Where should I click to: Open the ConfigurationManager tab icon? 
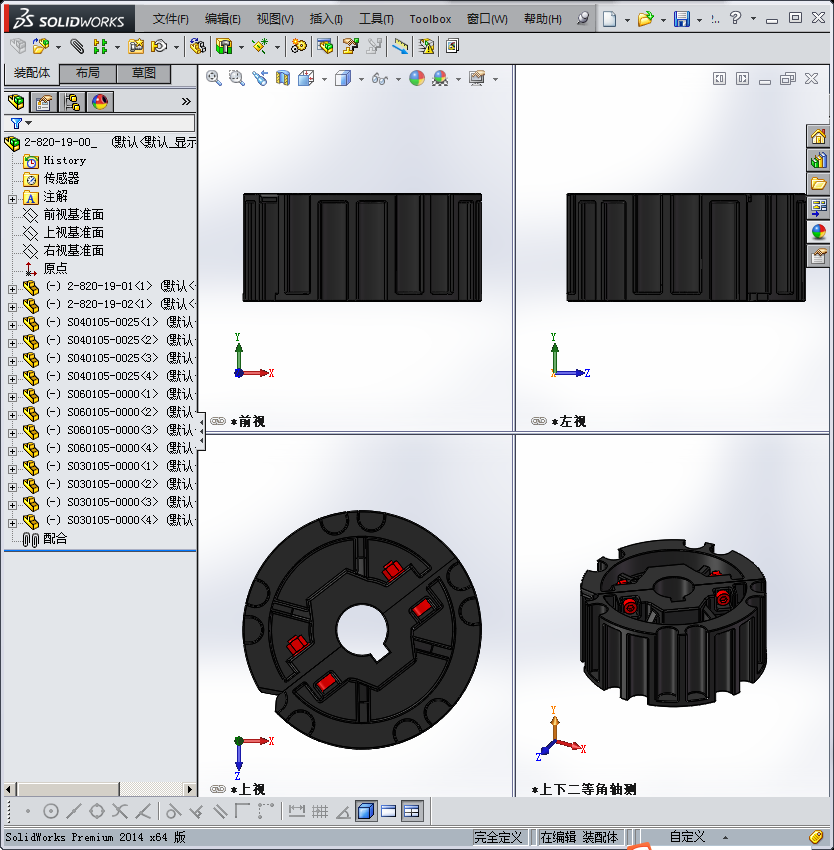[72, 101]
